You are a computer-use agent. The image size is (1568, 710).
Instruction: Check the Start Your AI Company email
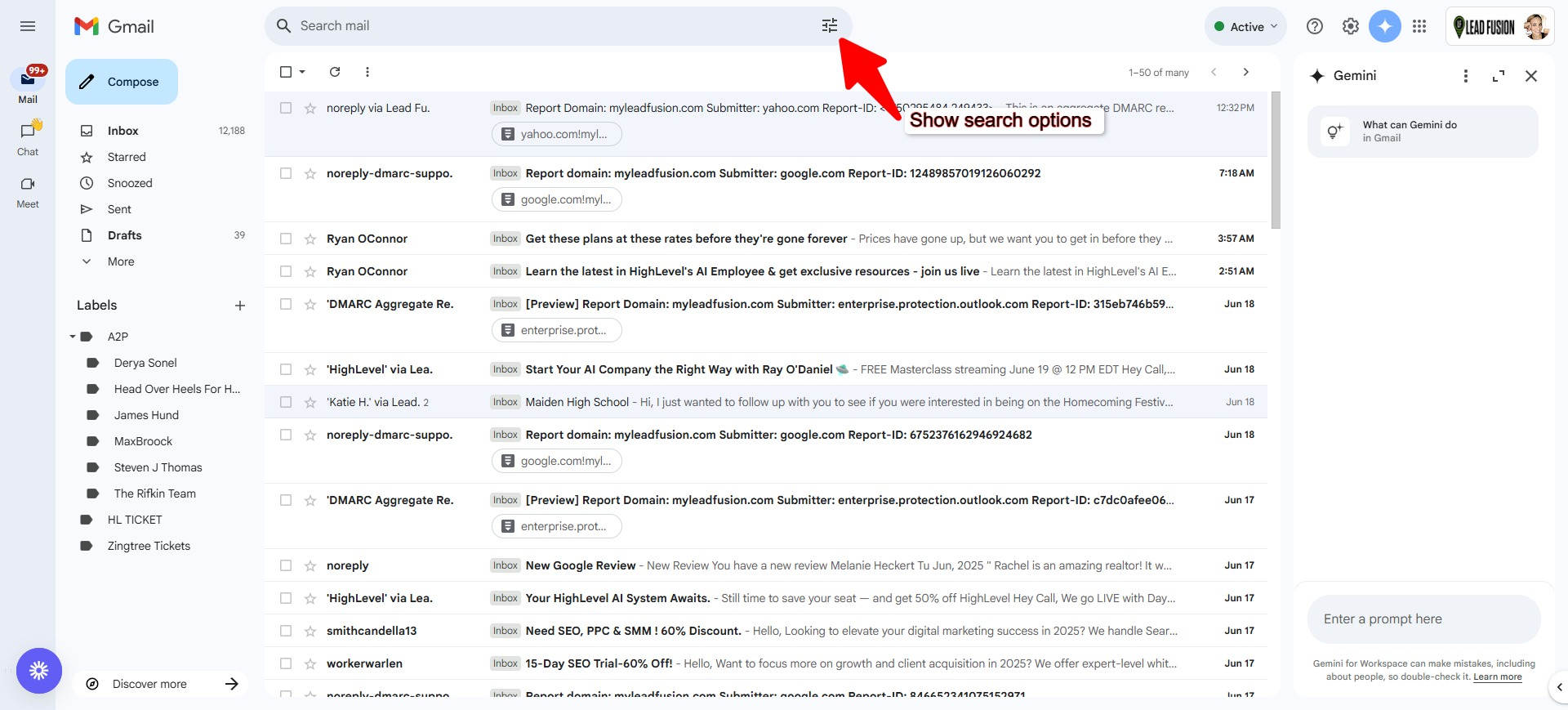point(286,369)
